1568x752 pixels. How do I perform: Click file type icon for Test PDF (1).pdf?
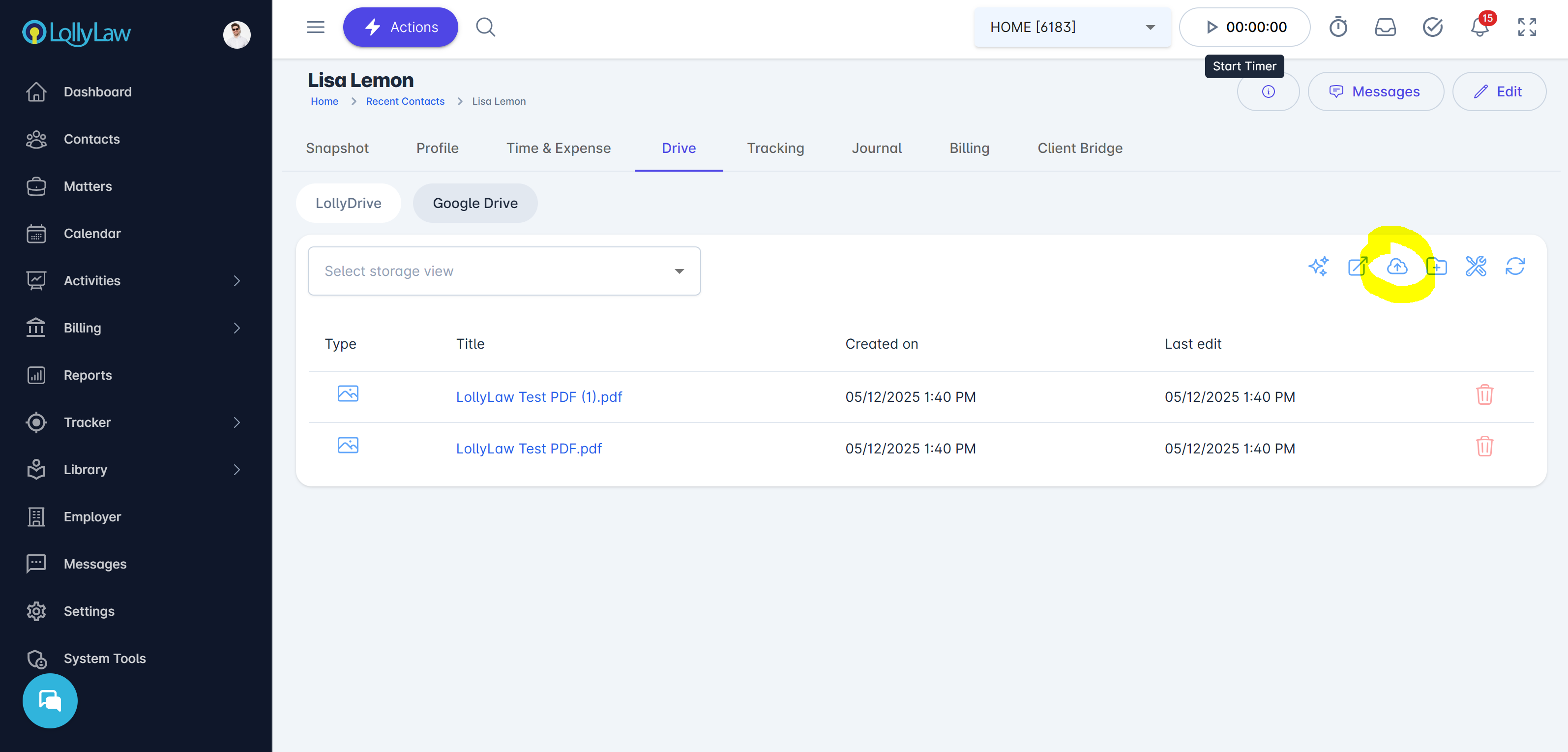(348, 394)
